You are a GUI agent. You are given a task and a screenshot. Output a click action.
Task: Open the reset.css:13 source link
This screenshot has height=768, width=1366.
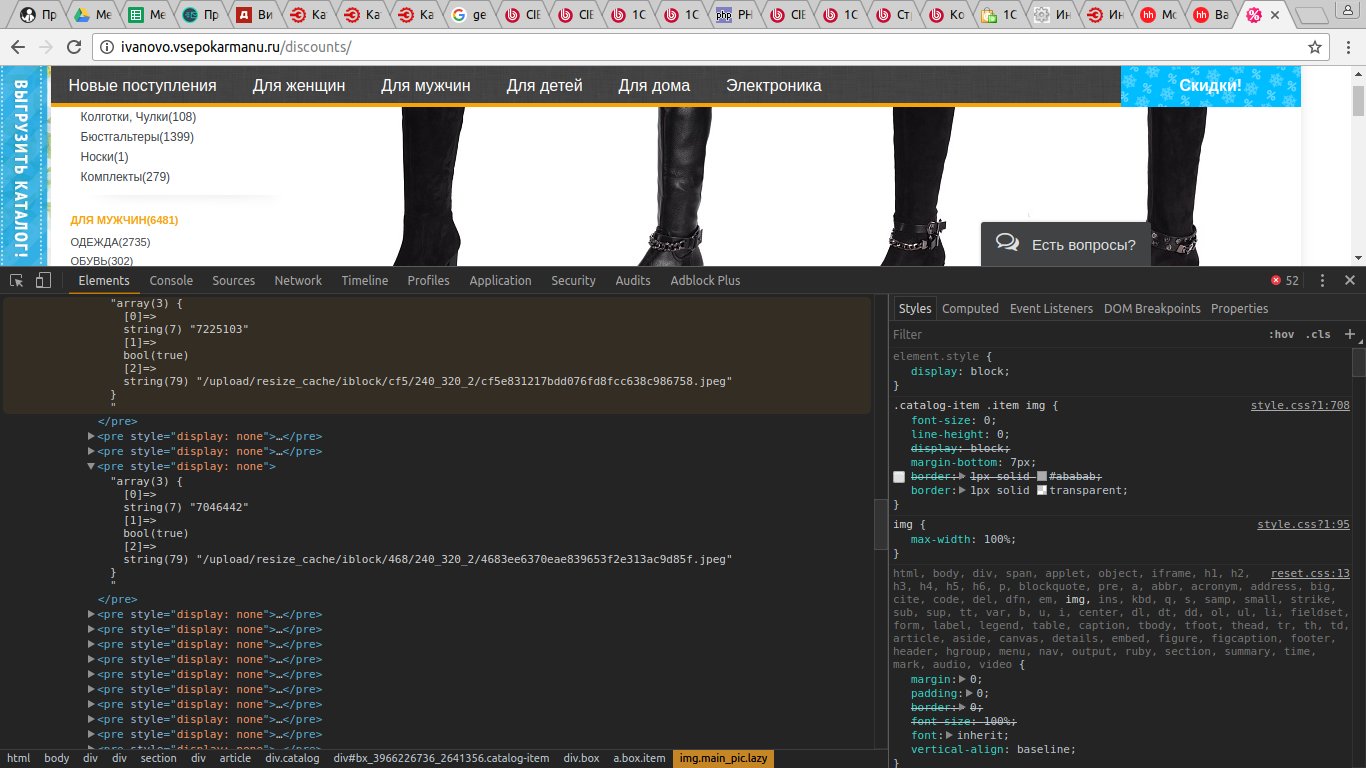coord(1310,574)
